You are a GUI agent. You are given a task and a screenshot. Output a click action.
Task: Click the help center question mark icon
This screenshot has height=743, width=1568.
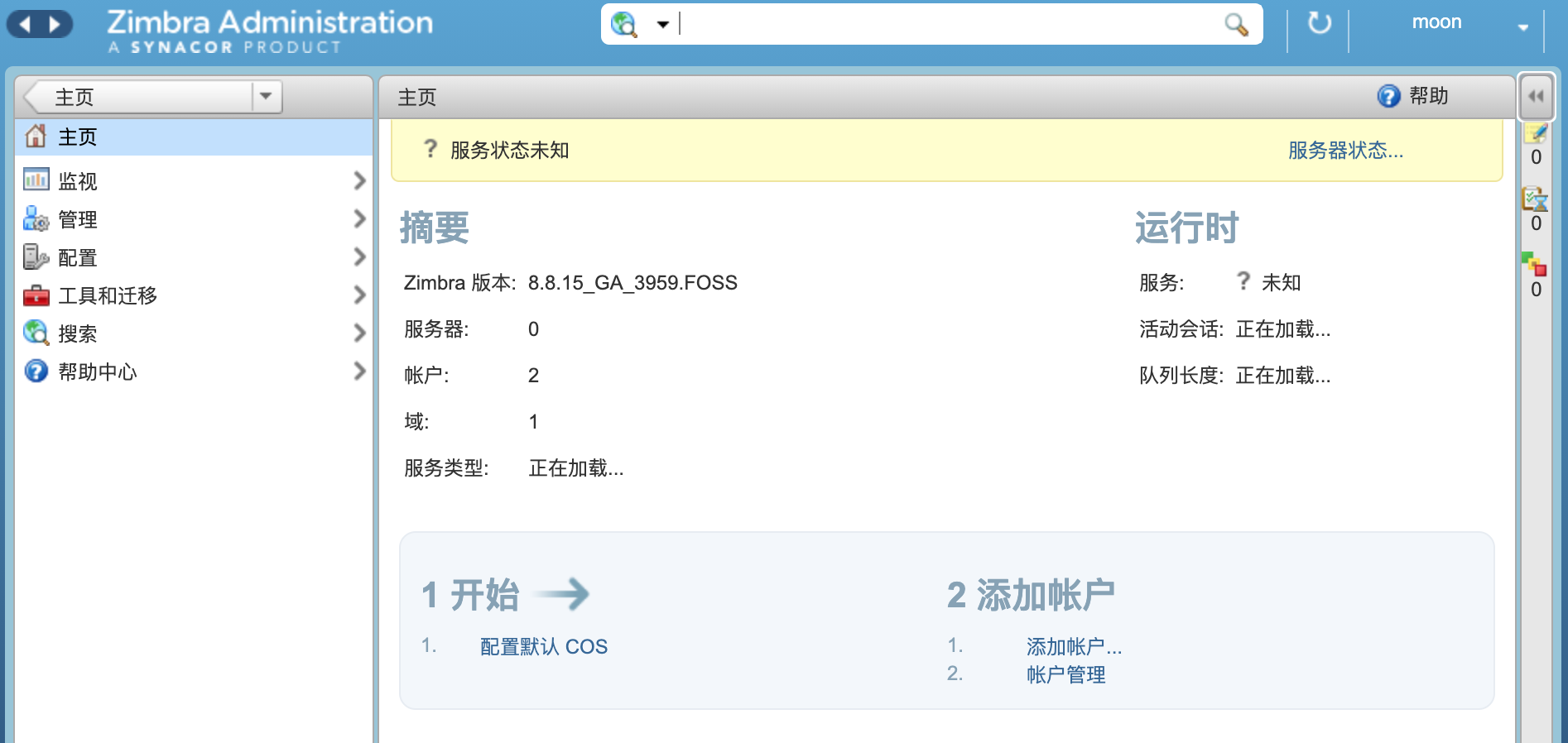(x=36, y=371)
